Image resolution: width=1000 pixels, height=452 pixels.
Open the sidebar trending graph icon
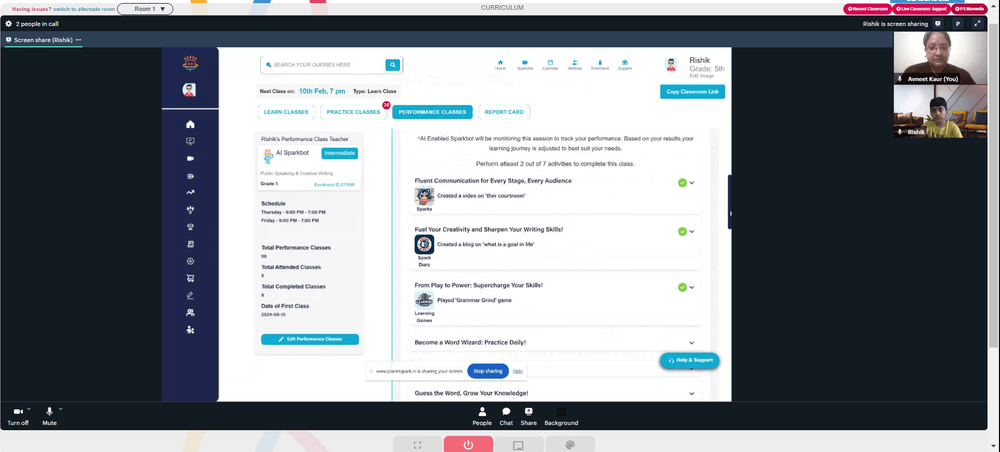[190, 193]
